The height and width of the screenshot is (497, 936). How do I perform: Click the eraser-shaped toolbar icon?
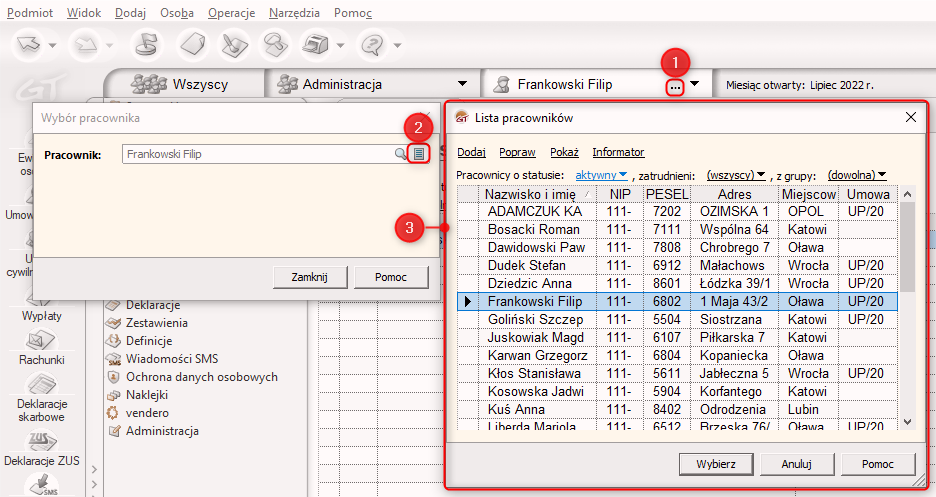pyautogui.click(x=193, y=45)
